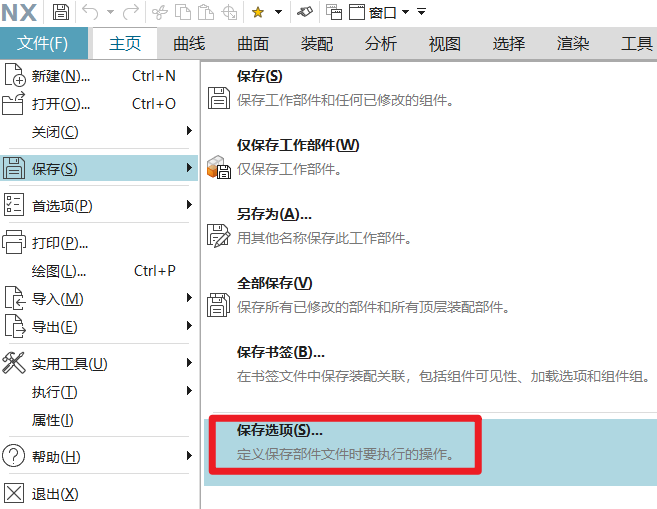This screenshot has width=657, height=509.
Task: Click the 另存为 pencil disk icon
Action: (218, 235)
